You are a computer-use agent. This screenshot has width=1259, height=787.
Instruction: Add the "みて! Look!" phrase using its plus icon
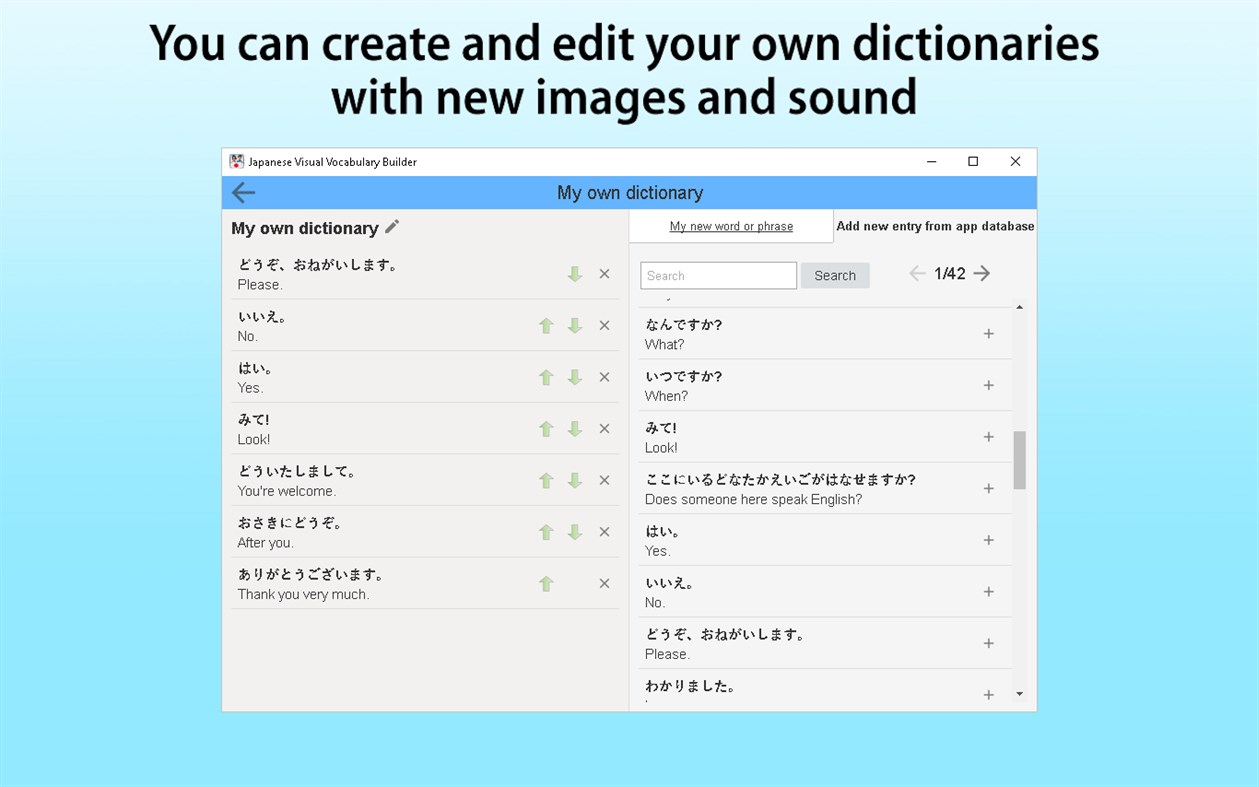point(988,436)
